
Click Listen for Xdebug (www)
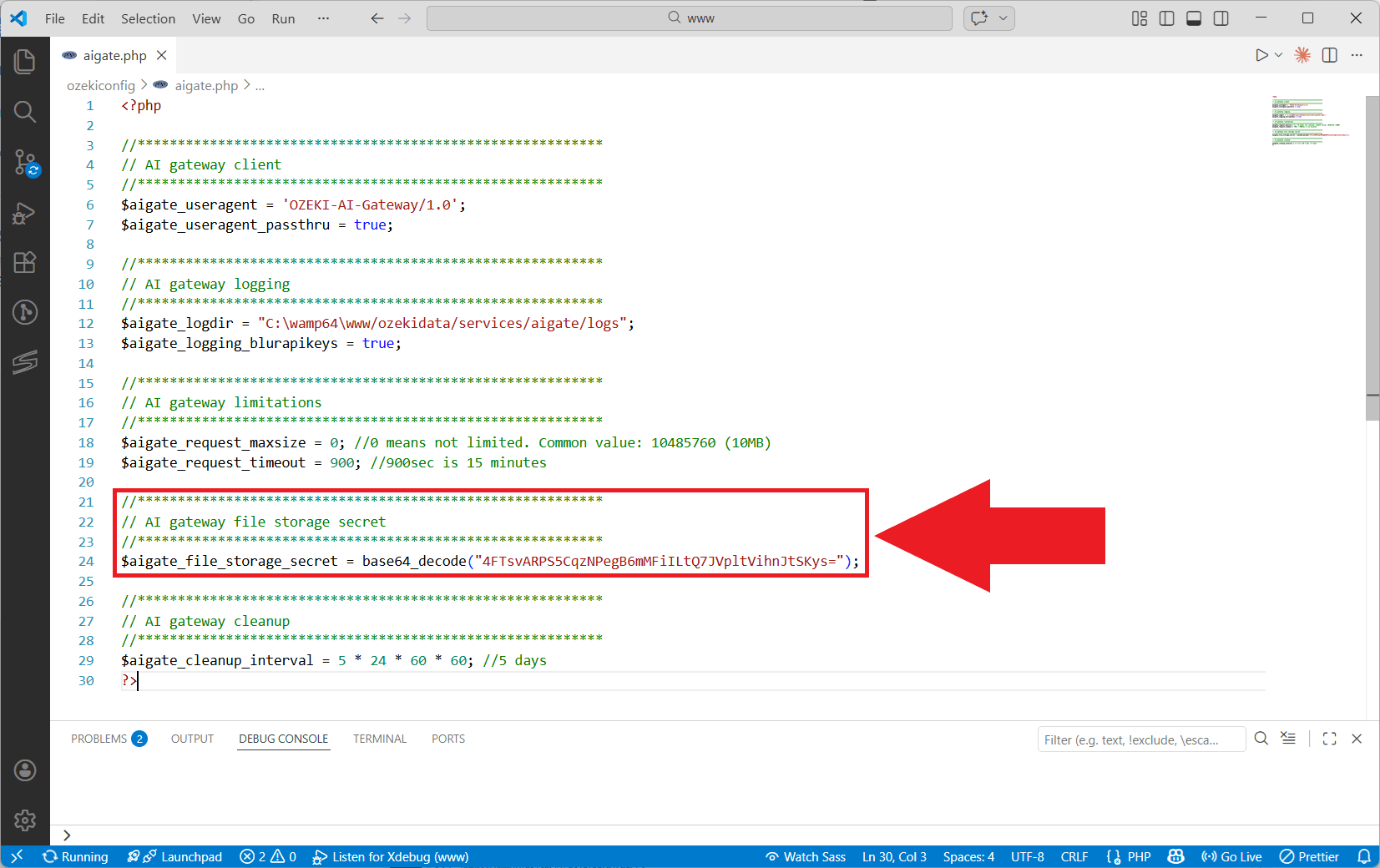click(391, 856)
